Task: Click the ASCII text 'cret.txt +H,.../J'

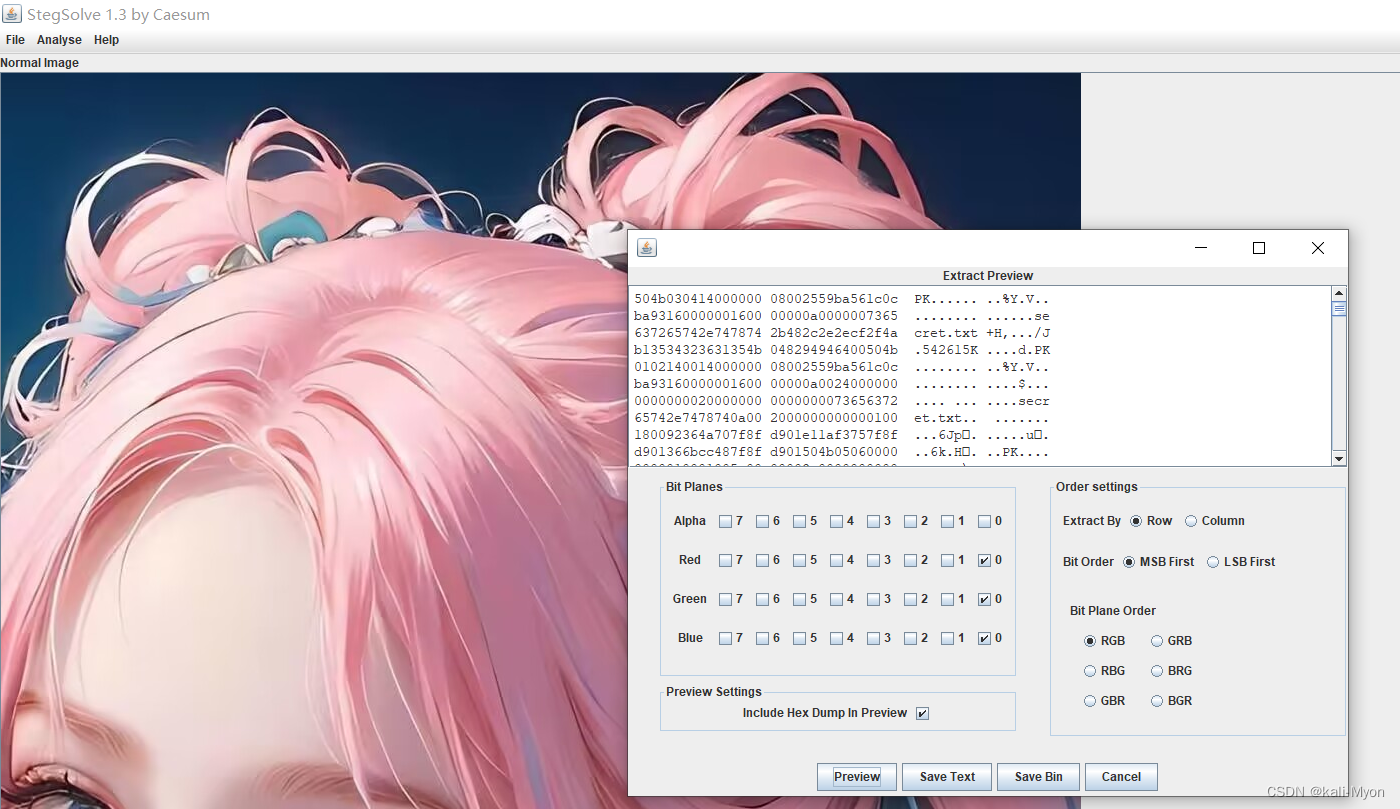Action: coord(982,333)
